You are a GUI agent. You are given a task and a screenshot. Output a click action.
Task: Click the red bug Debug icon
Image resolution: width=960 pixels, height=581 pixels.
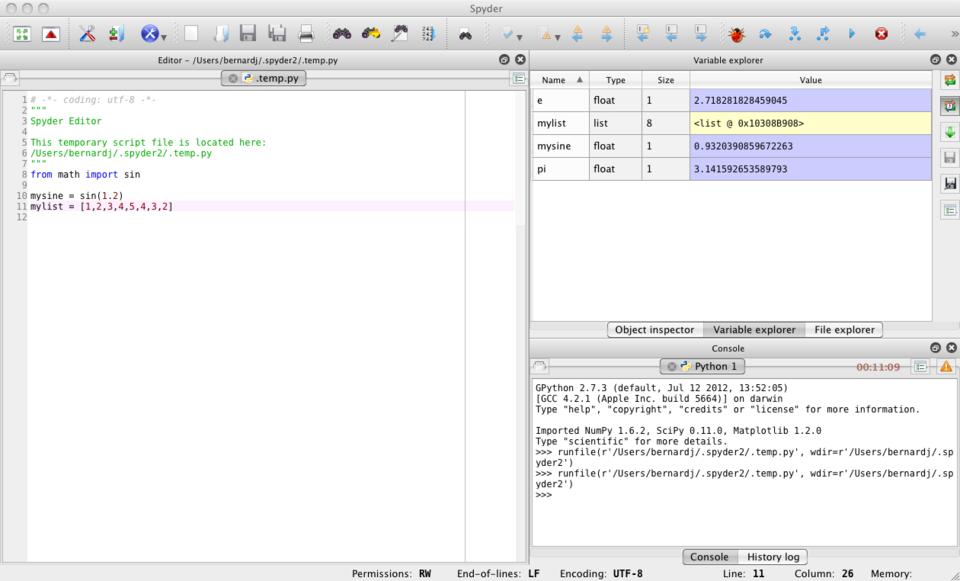point(736,33)
